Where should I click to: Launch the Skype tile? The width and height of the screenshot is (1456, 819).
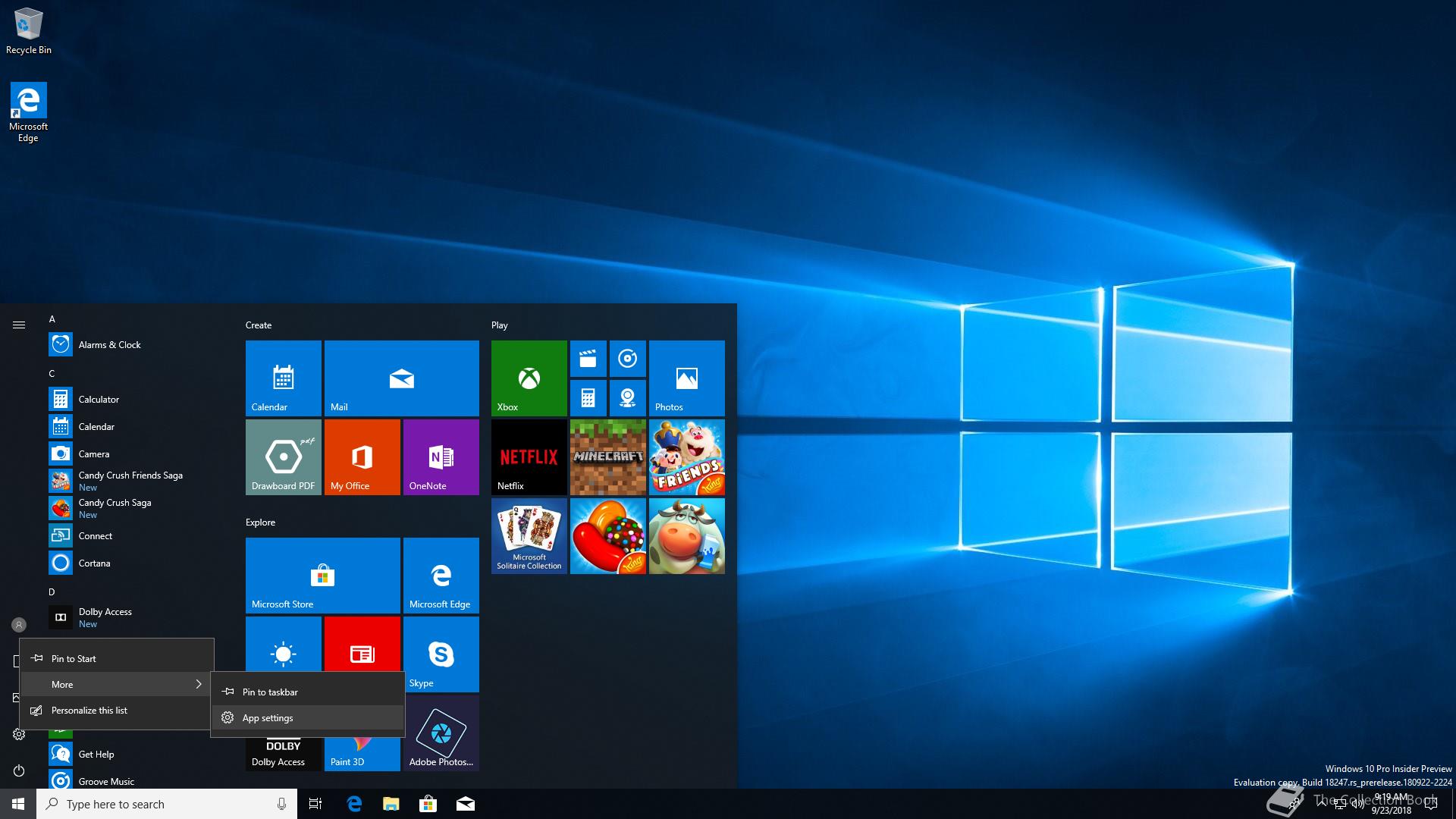441,654
